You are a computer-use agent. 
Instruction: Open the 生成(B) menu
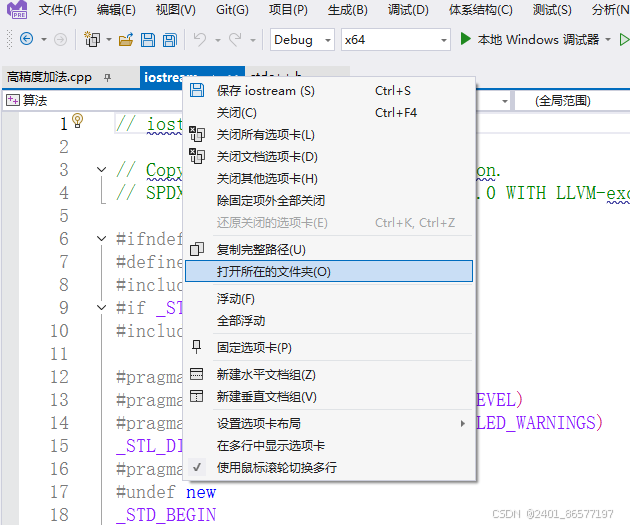pyautogui.click(x=348, y=10)
